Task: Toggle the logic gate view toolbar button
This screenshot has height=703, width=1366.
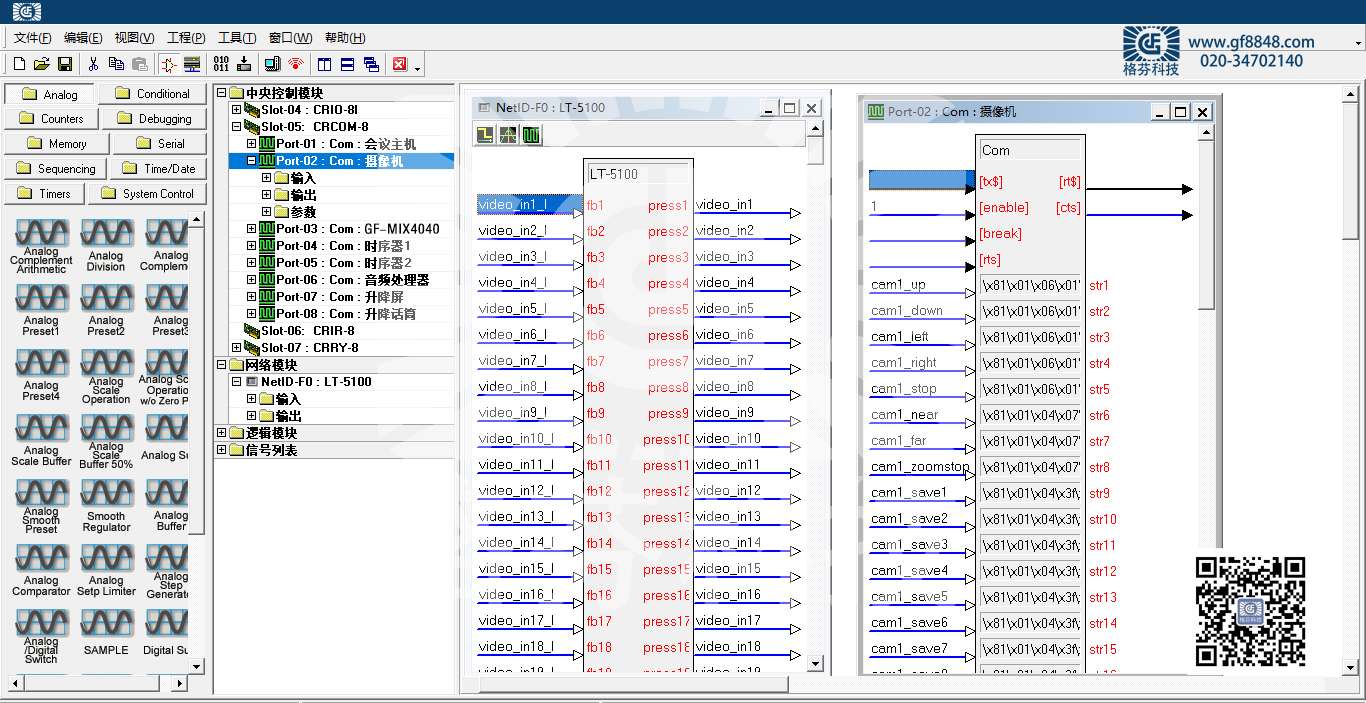Action: pos(168,64)
